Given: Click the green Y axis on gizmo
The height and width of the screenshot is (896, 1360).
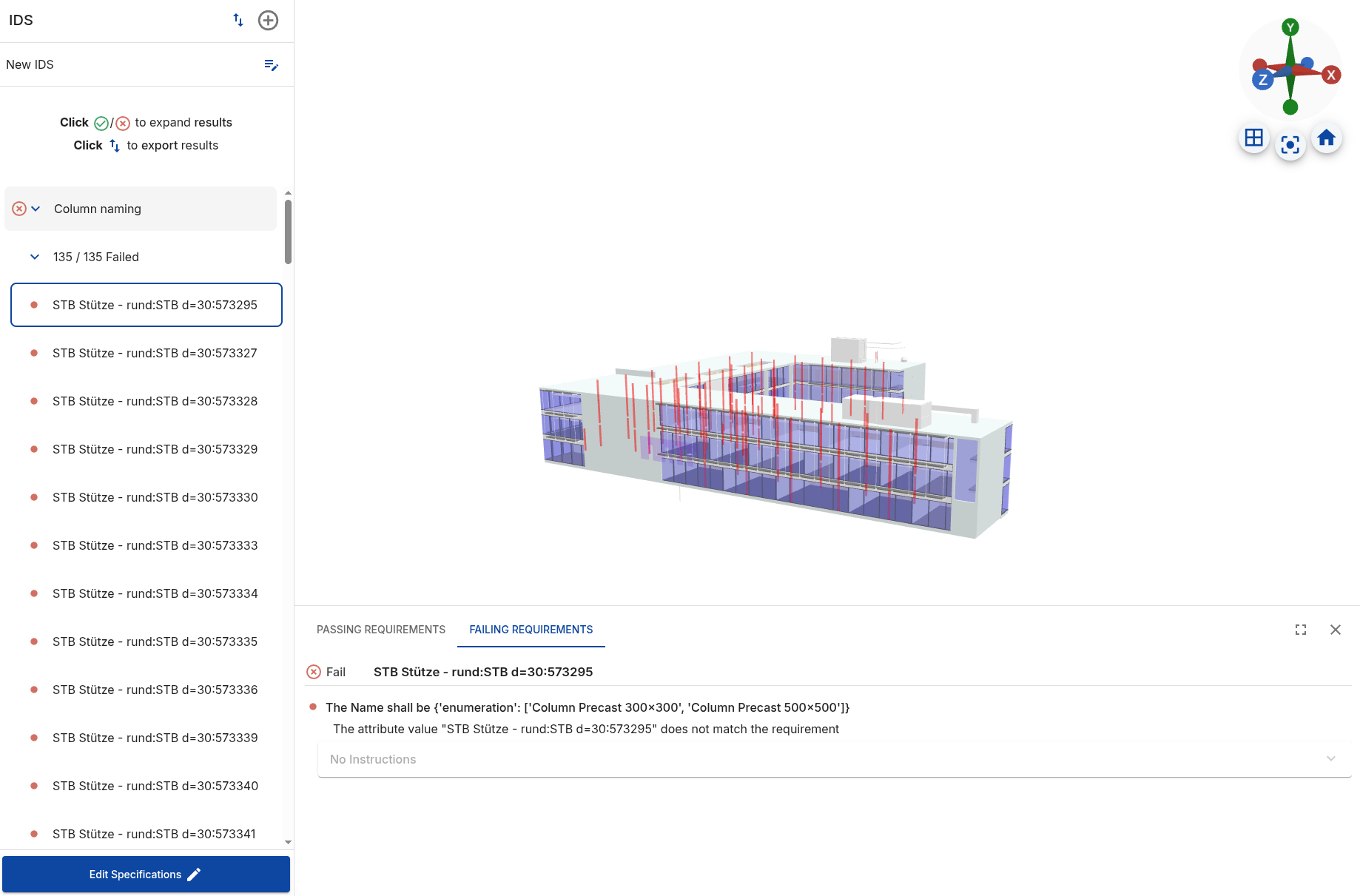Looking at the screenshot, I should 1290,28.
